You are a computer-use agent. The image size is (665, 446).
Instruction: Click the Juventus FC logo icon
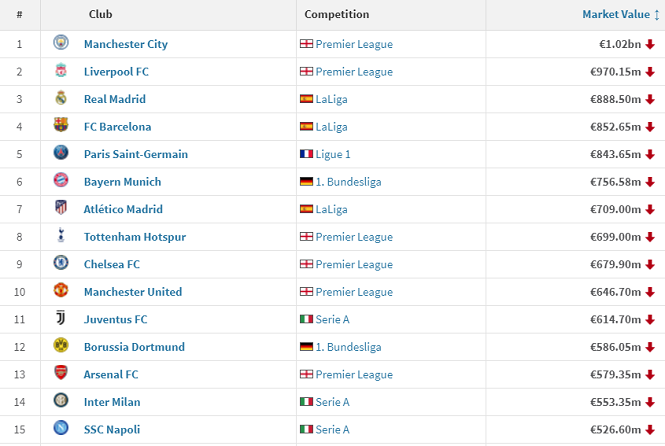61,318
